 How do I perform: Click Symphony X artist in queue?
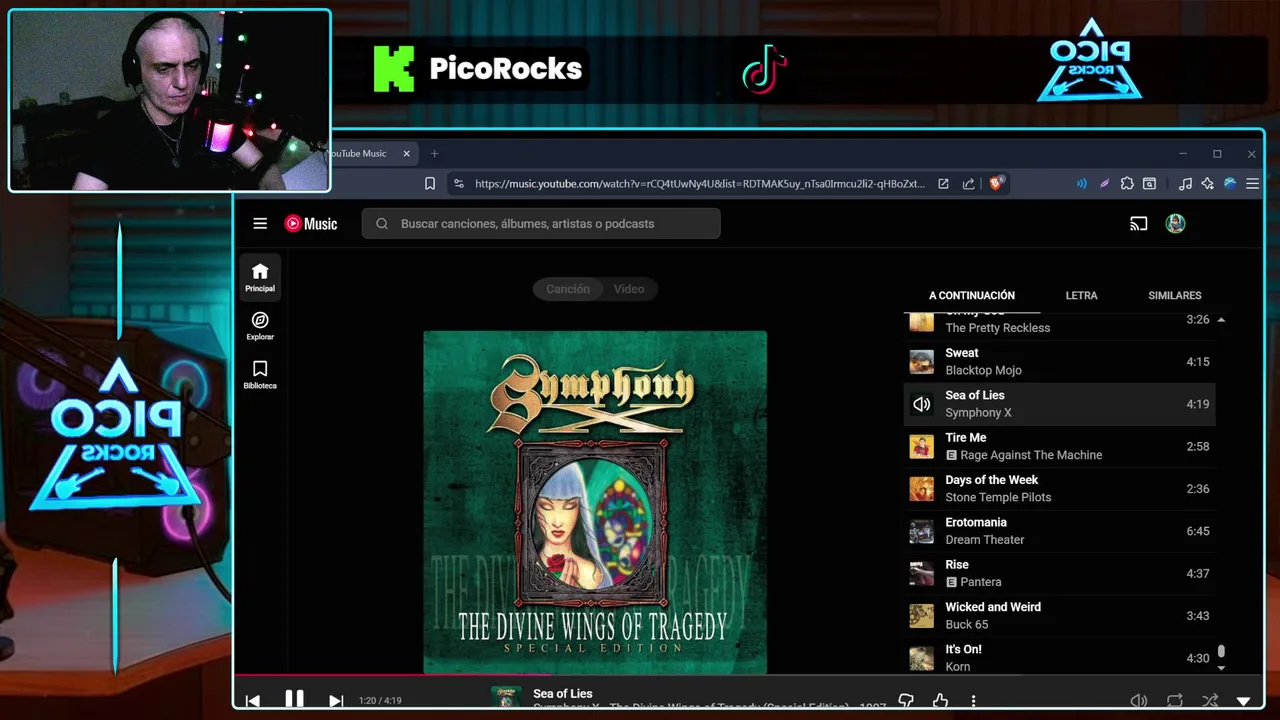[978, 413]
